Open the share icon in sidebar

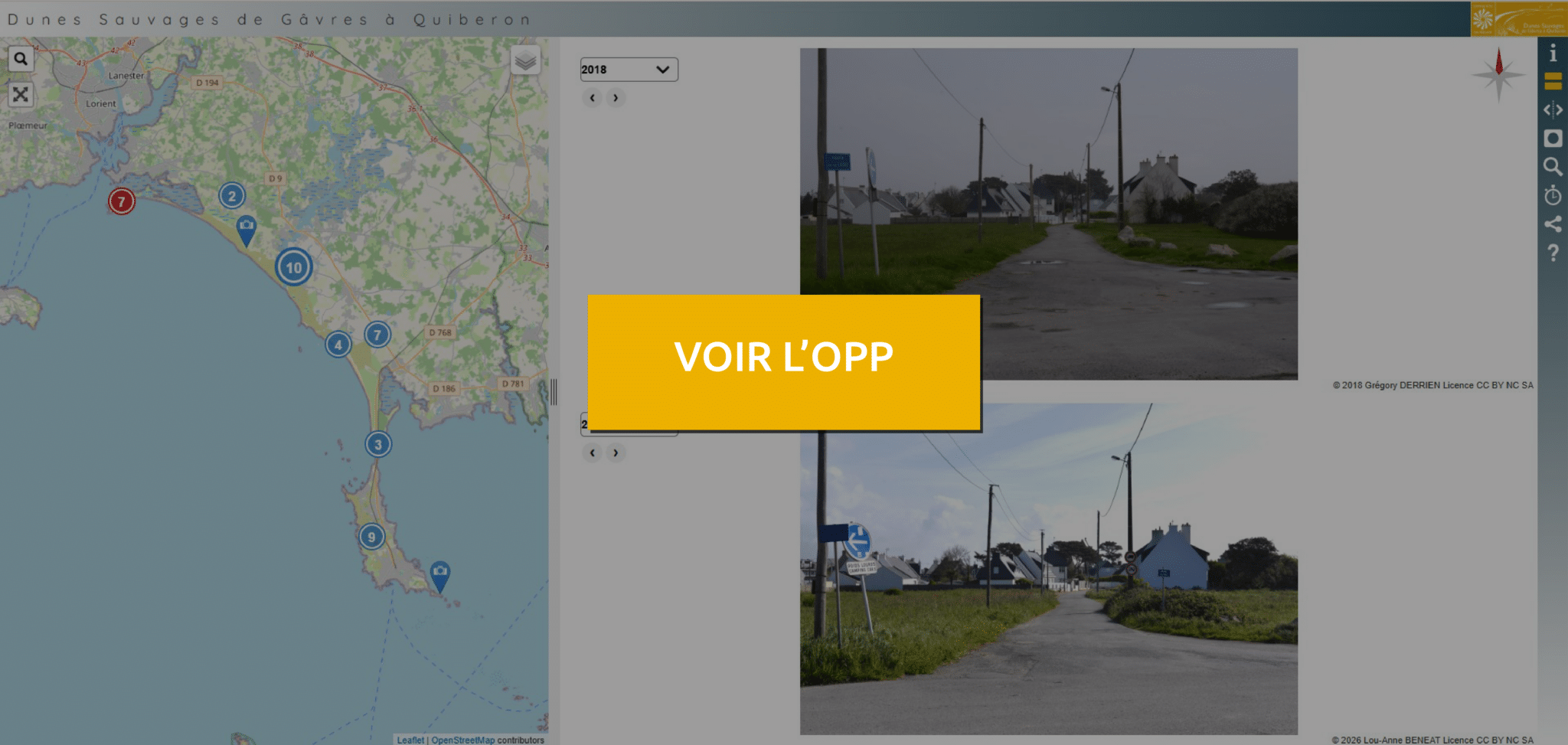[x=1553, y=224]
